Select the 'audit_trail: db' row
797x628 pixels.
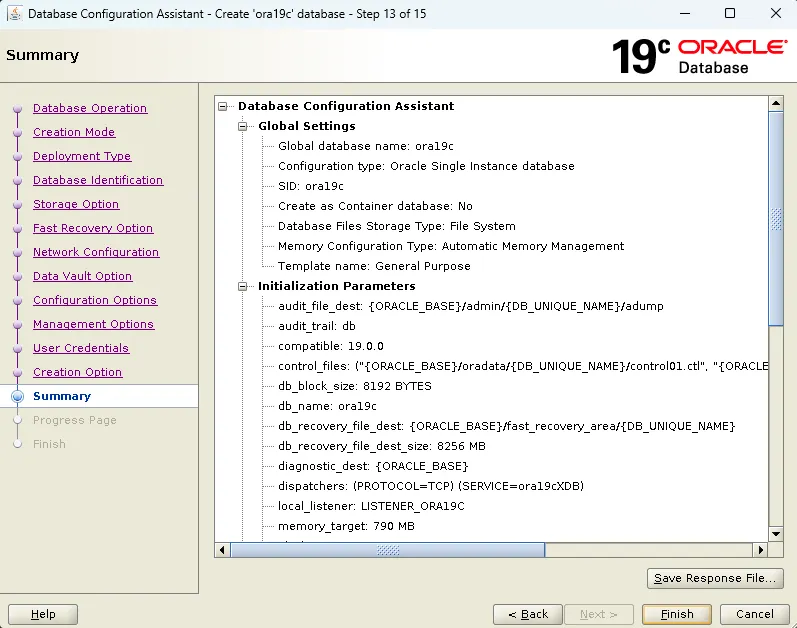[x=317, y=326]
